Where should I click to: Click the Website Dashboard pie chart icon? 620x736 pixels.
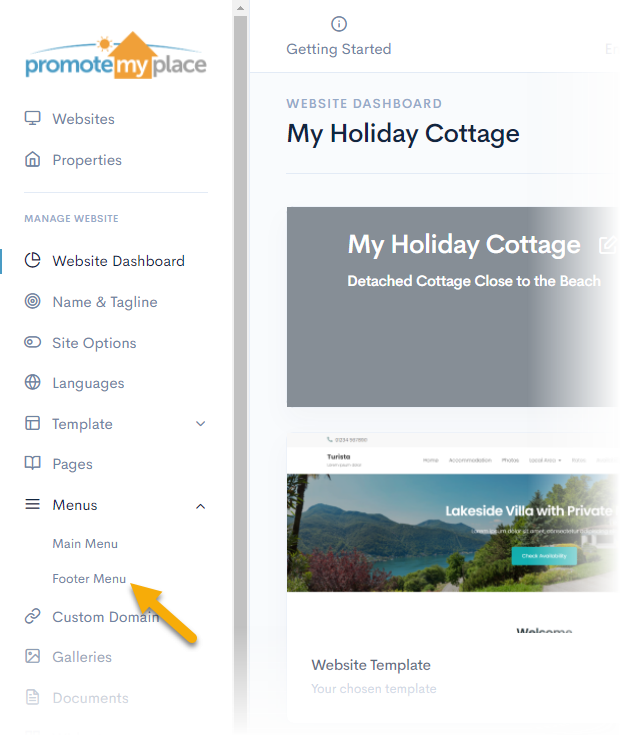[32, 260]
